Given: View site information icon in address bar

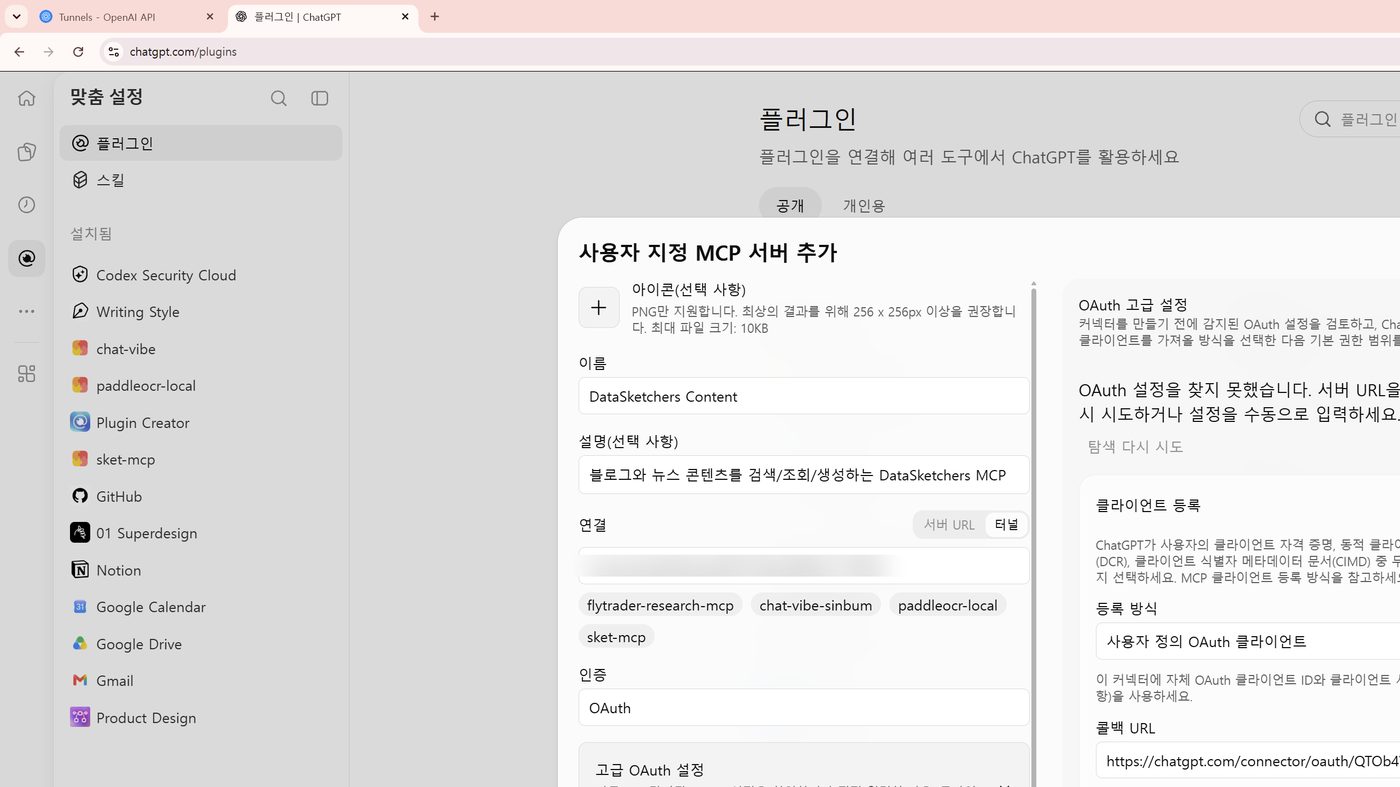Looking at the screenshot, I should [x=113, y=52].
